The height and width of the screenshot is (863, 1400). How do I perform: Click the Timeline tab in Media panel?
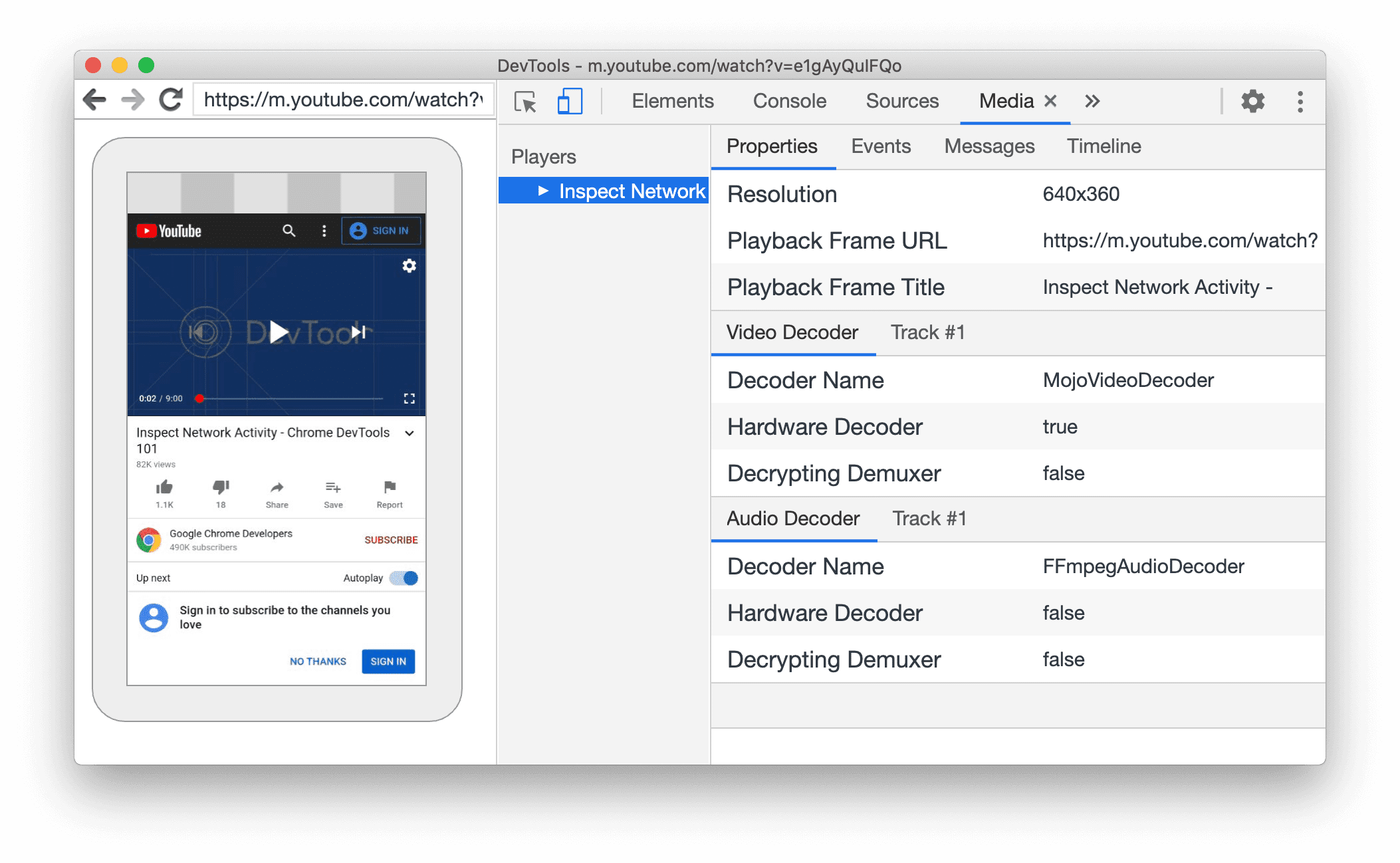pos(1100,145)
